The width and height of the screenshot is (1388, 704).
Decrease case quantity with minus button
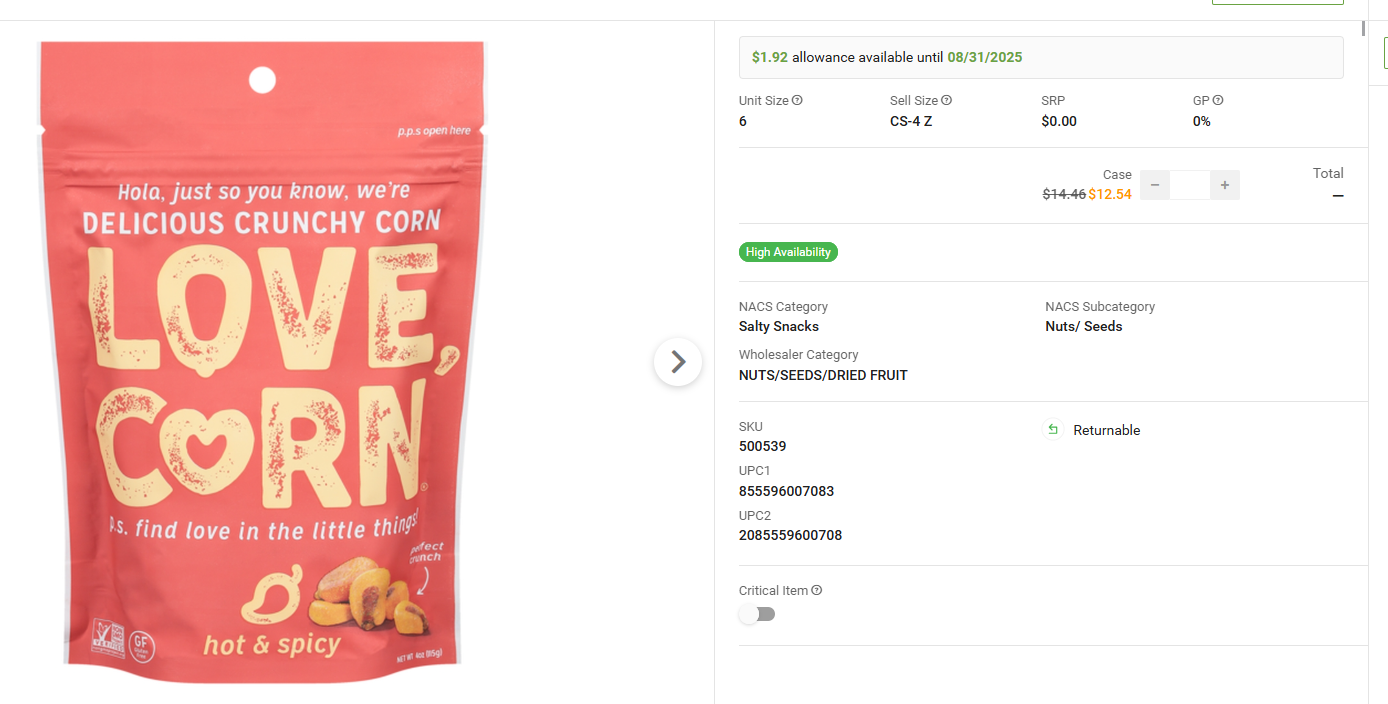(x=1155, y=185)
